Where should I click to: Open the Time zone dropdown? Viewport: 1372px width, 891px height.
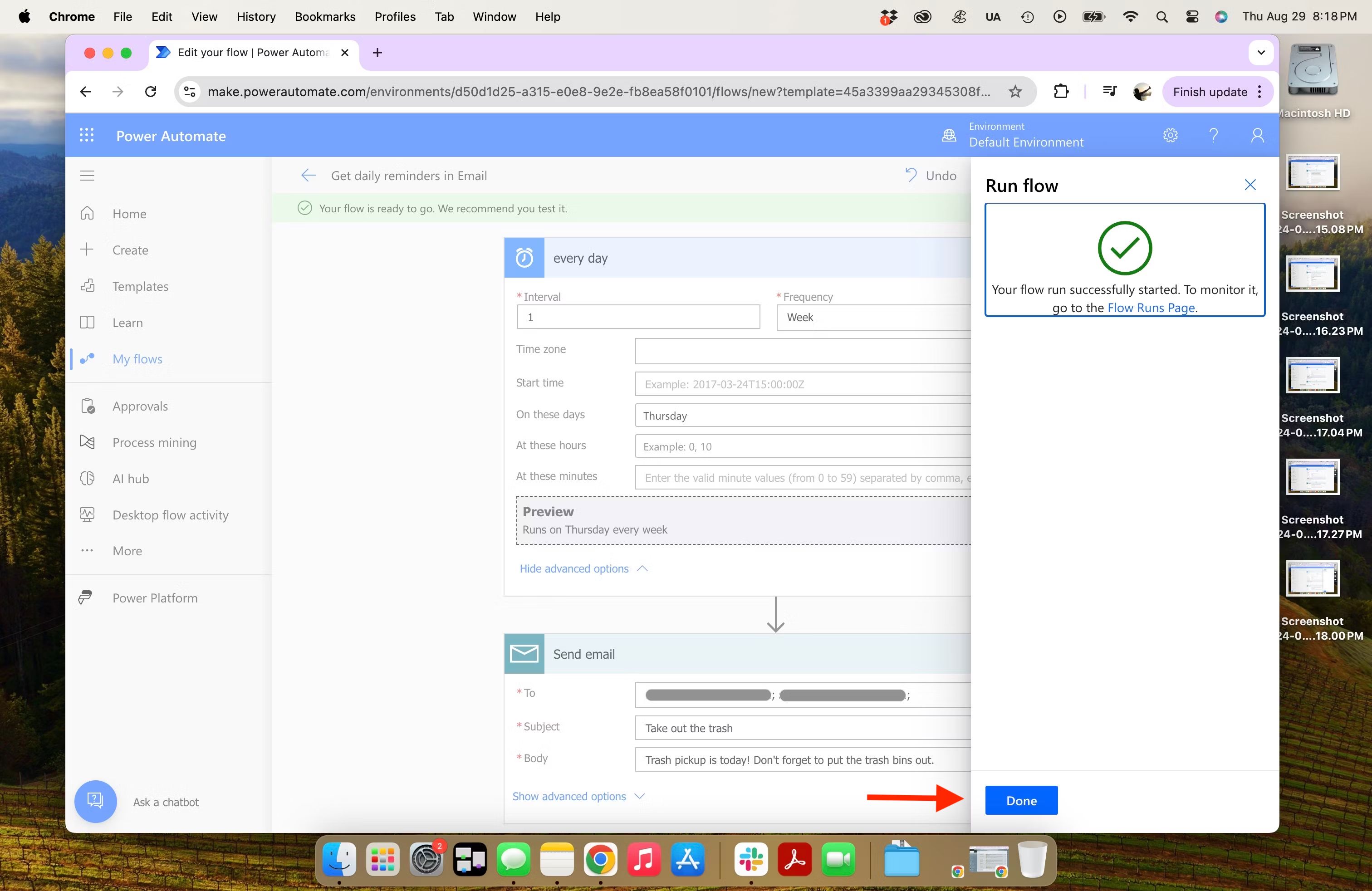[x=803, y=351]
